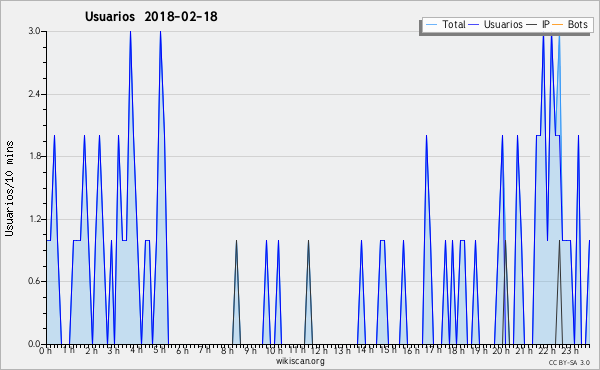The image size is (600, 370).
Task: Click the 3.0 value on y-axis
Action: tap(34, 31)
